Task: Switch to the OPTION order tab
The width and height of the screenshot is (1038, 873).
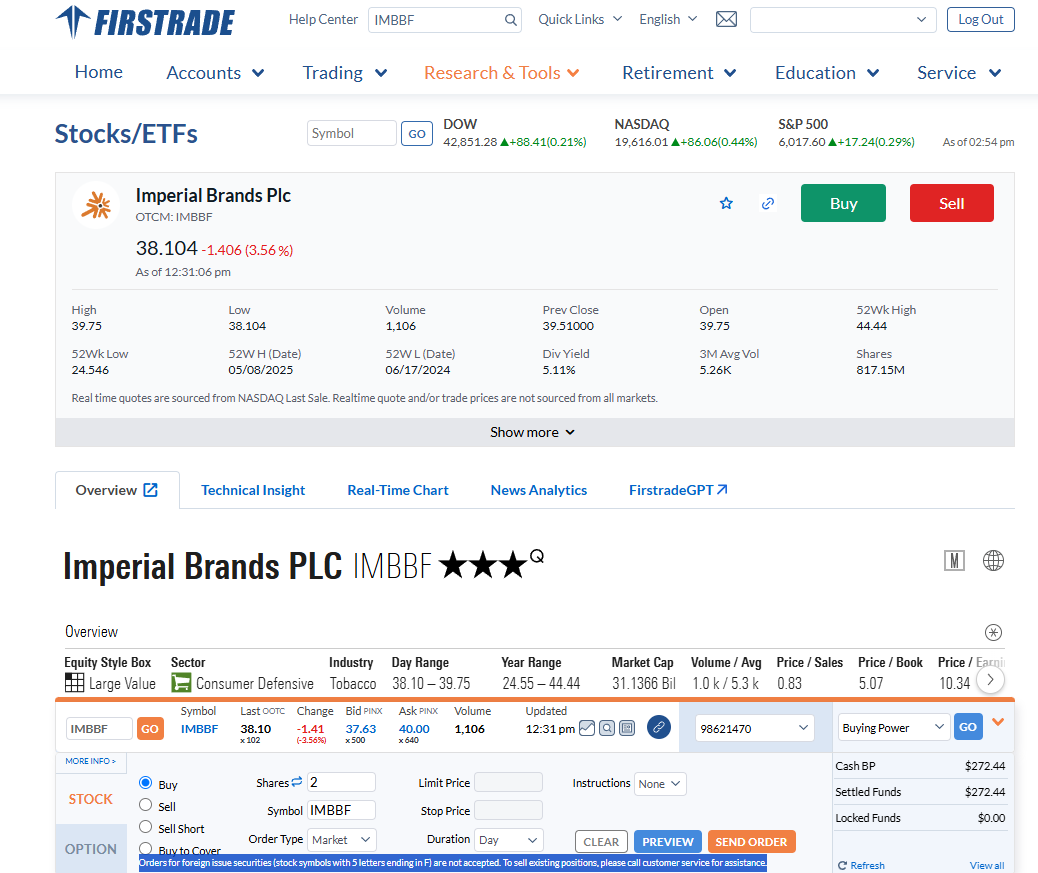Action: click(91, 849)
